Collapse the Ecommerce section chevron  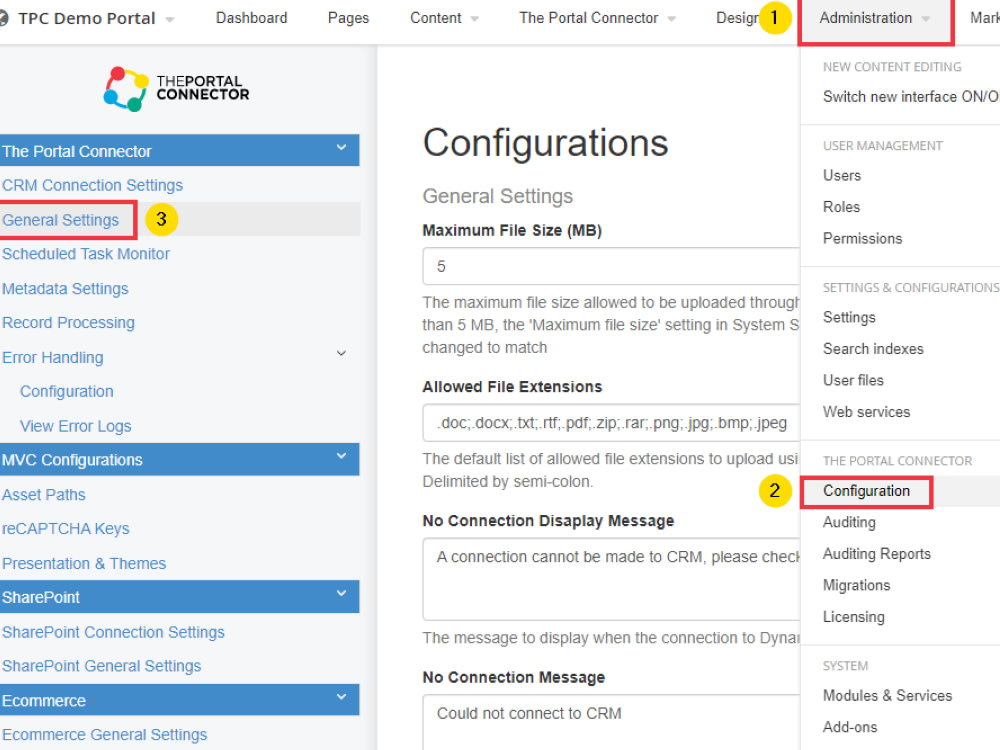tap(342, 696)
